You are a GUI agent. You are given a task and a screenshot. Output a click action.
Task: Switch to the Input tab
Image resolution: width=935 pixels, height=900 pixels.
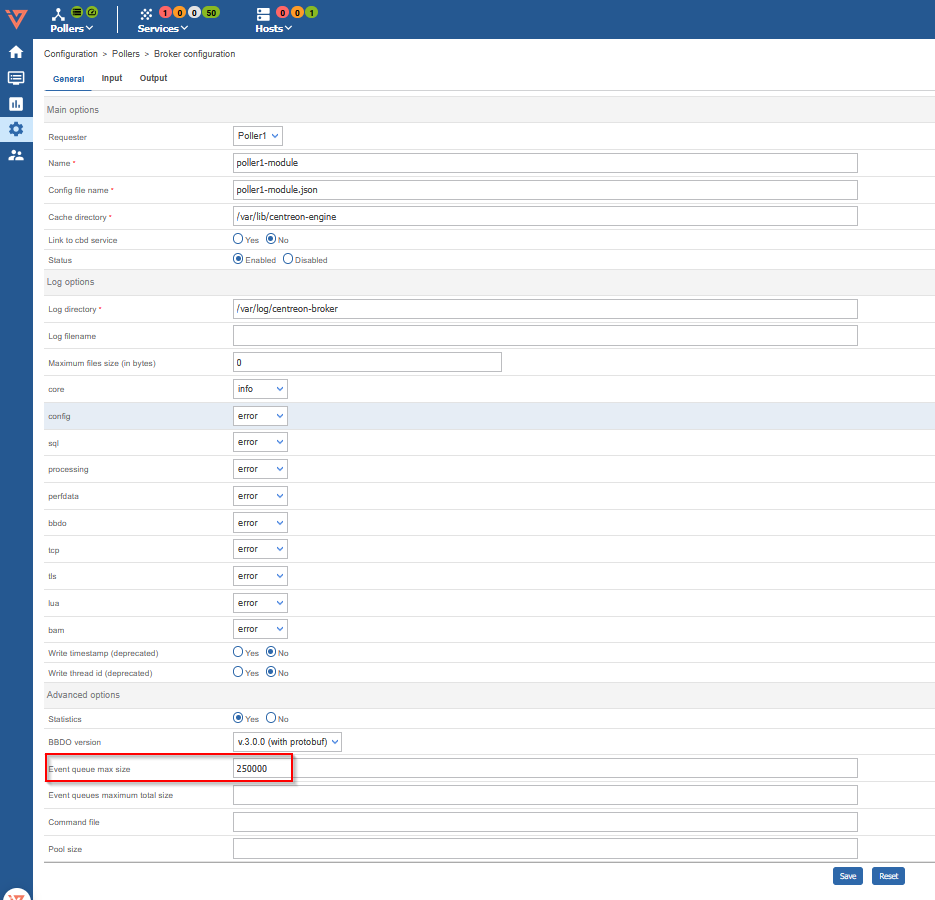[x=112, y=78]
